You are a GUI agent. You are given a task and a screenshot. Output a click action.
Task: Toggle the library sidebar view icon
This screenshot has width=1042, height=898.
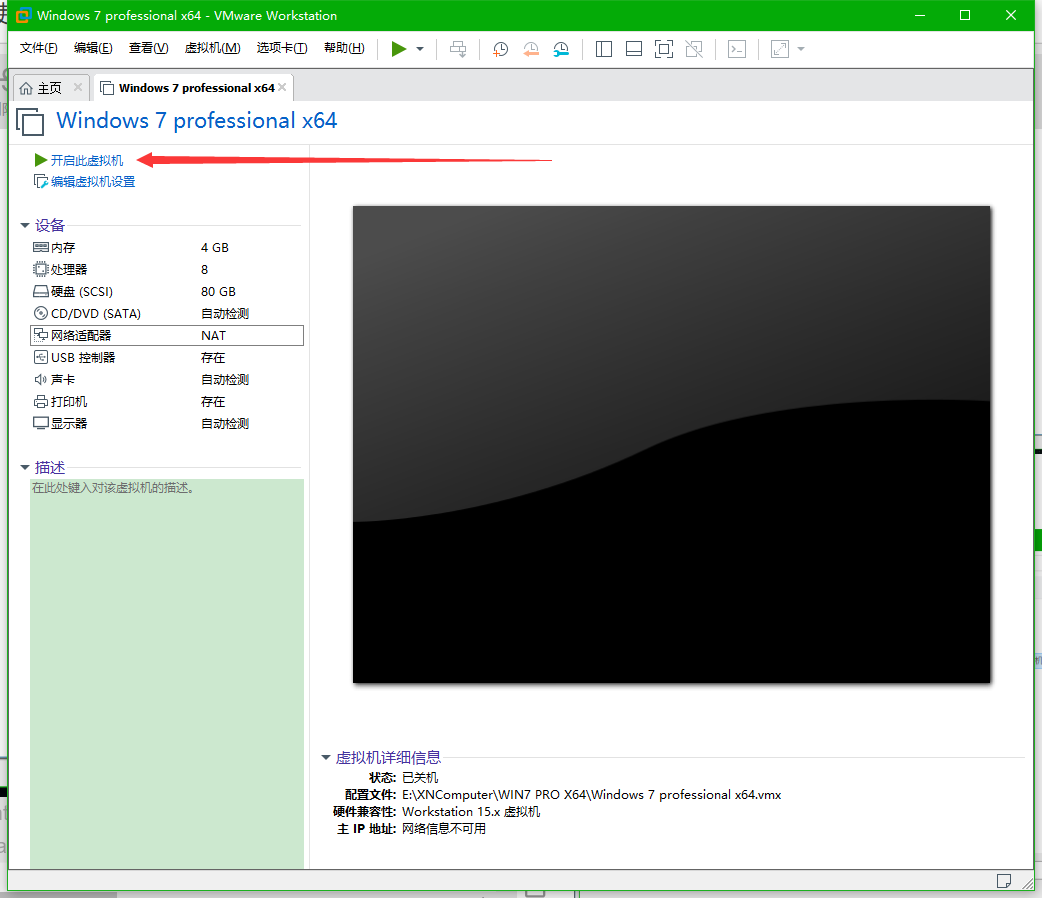pos(603,49)
